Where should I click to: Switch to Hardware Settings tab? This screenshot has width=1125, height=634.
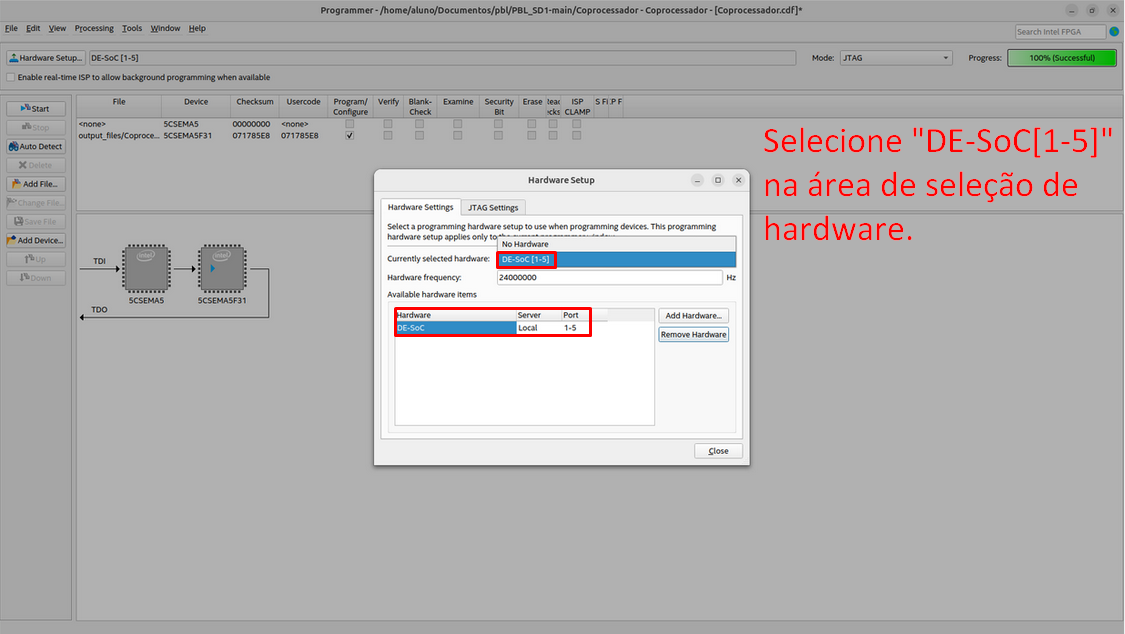coord(420,207)
